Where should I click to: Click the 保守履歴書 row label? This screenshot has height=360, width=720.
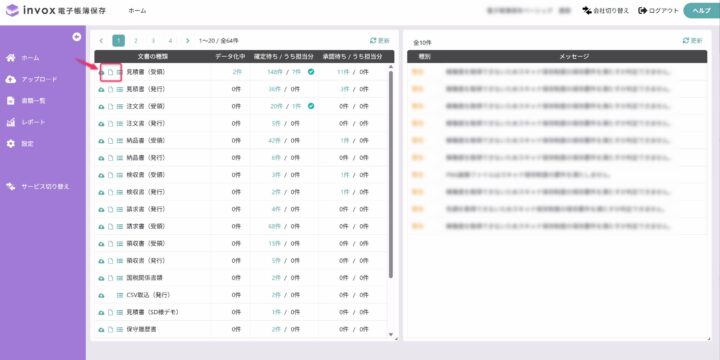(x=141, y=330)
